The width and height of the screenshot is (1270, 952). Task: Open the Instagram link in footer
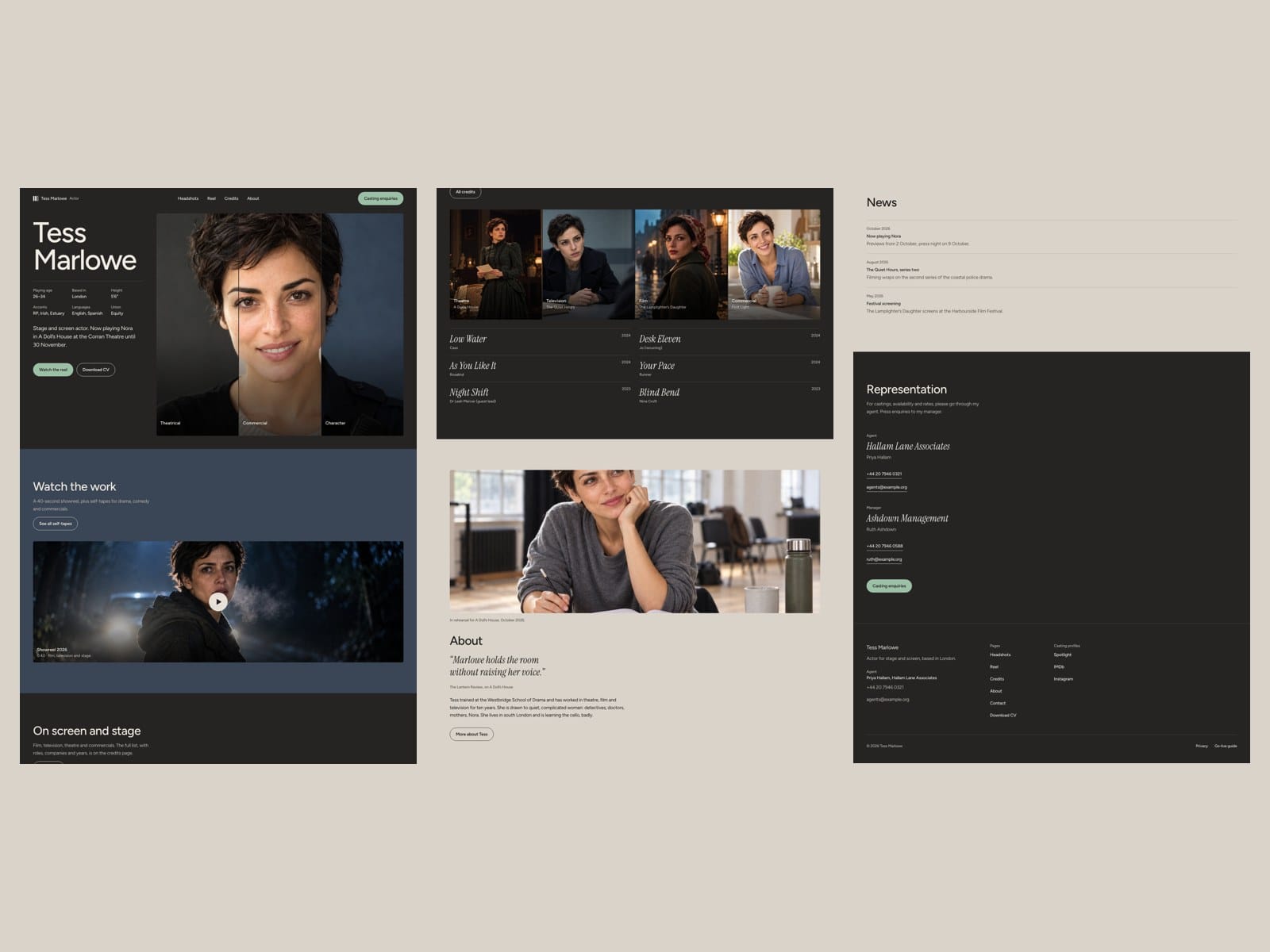pyautogui.click(x=1064, y=679)
